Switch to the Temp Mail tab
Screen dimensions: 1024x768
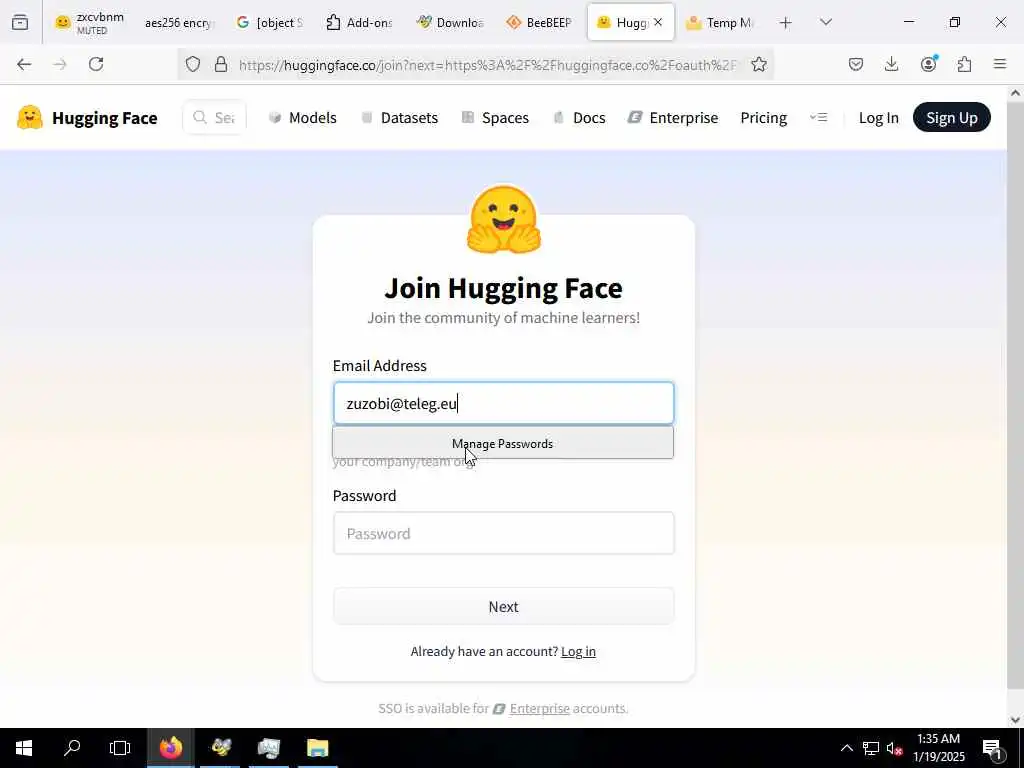pos(720,23)
